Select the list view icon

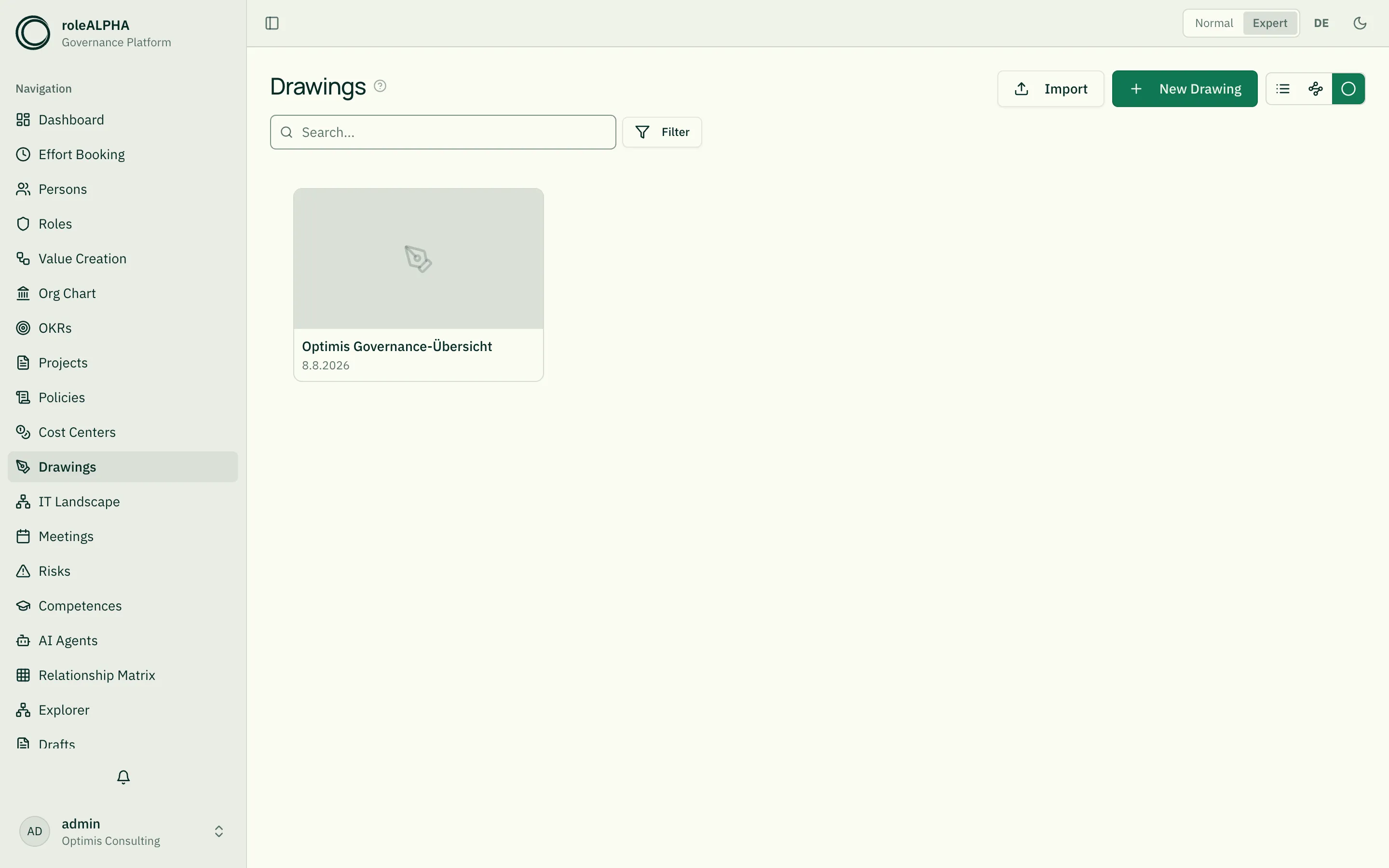pos(1283,89)
